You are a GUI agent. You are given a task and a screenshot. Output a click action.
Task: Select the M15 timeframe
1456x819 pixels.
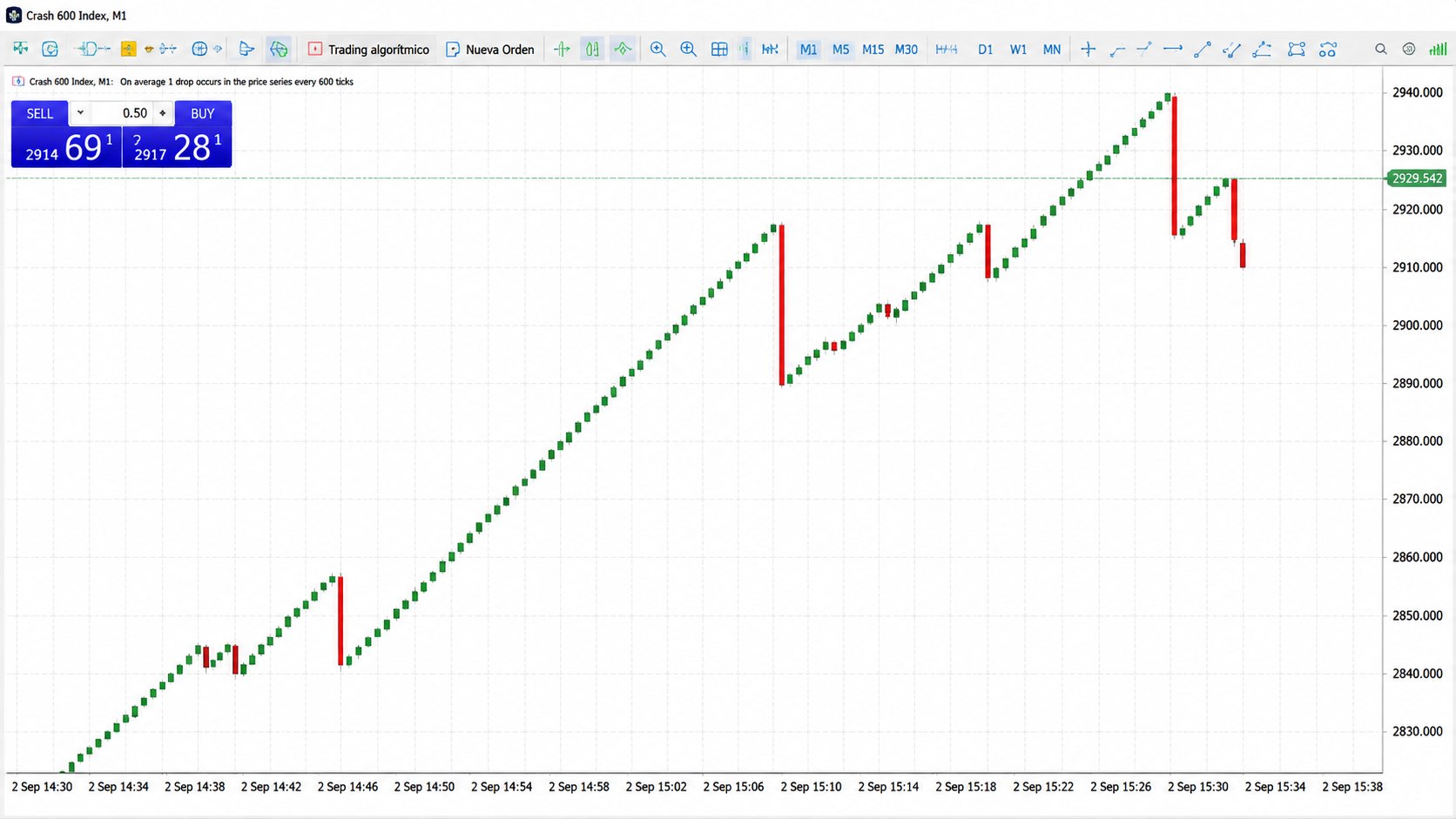point(873,50)
